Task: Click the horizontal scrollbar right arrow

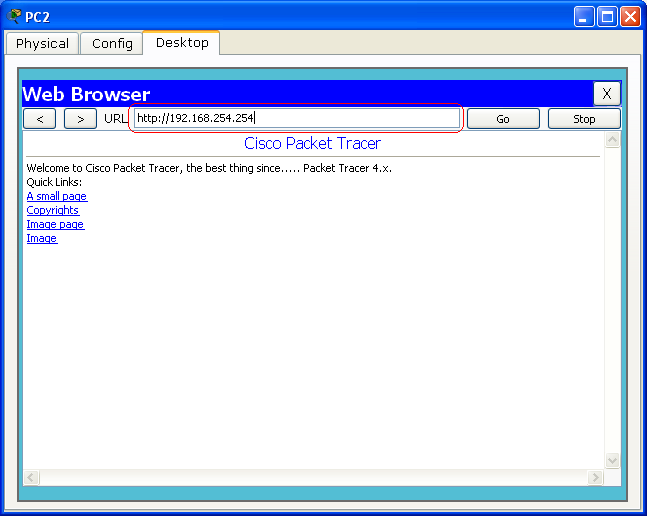Action: [x=595, y=478]
